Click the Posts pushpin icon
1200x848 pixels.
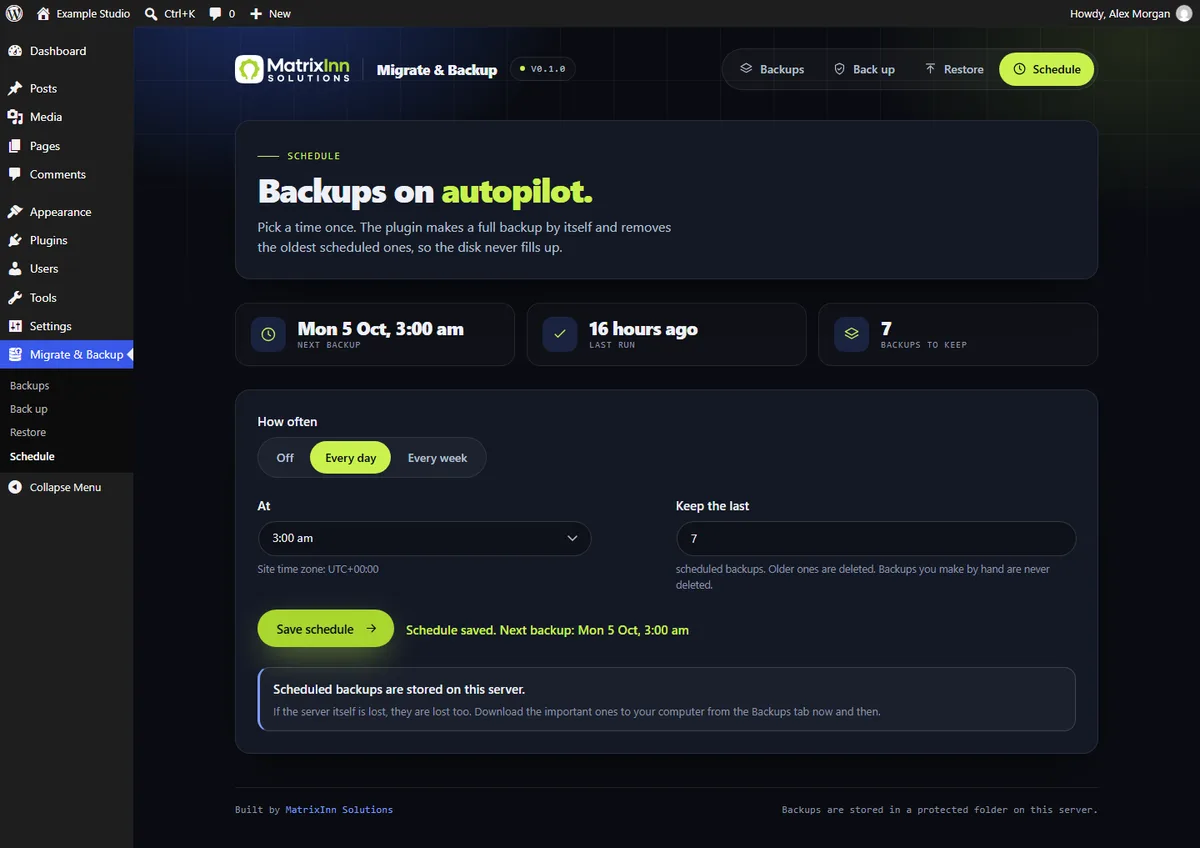click(15, 89)
